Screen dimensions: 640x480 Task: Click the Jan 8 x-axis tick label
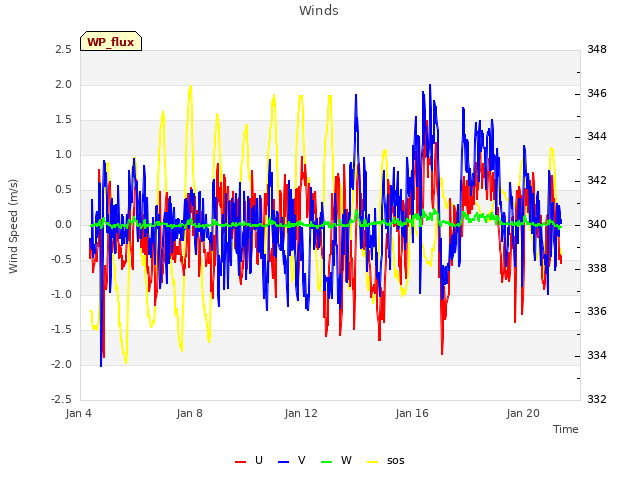(189, 413)
